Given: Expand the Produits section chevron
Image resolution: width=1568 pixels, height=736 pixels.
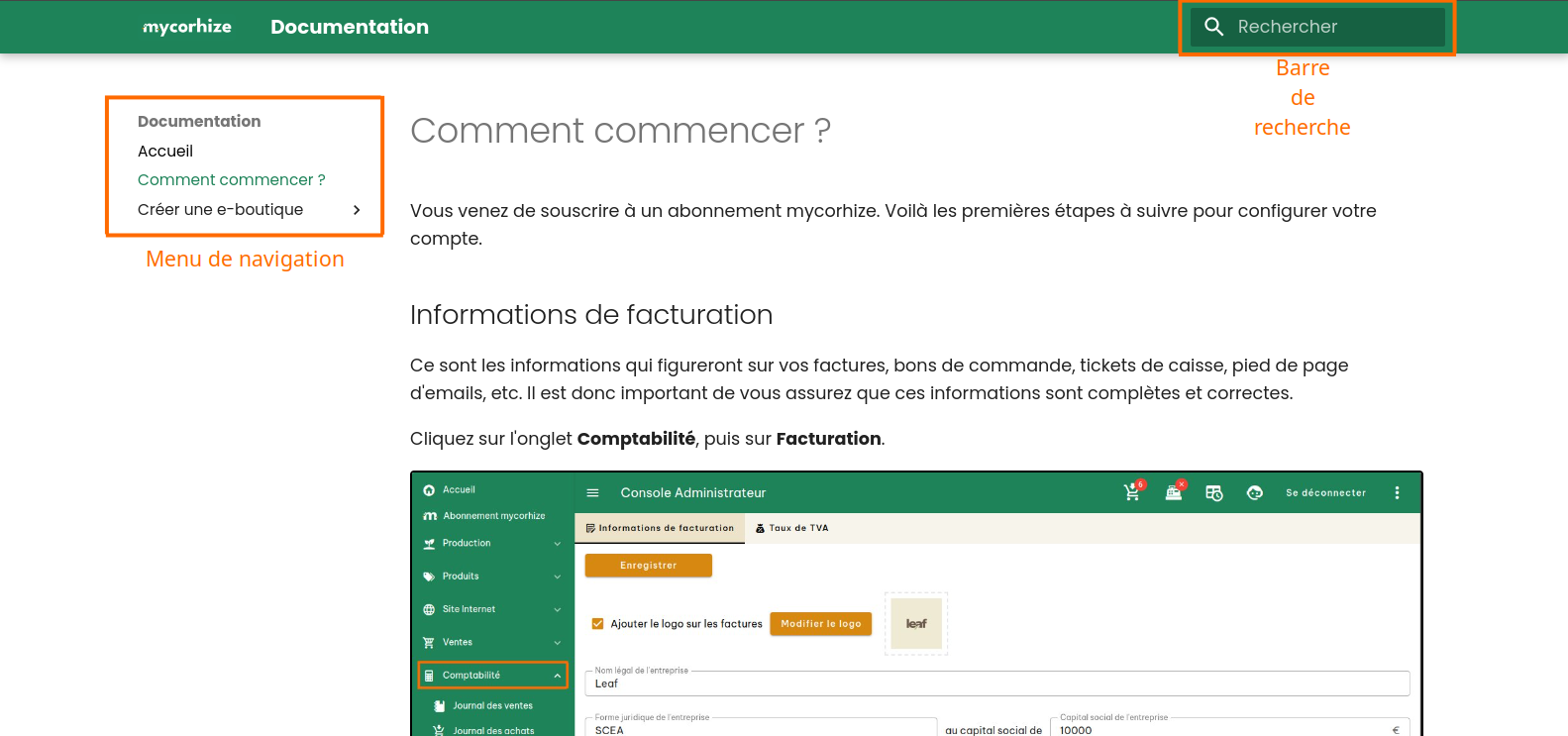Looking at the screenshot, I should 558,577.
